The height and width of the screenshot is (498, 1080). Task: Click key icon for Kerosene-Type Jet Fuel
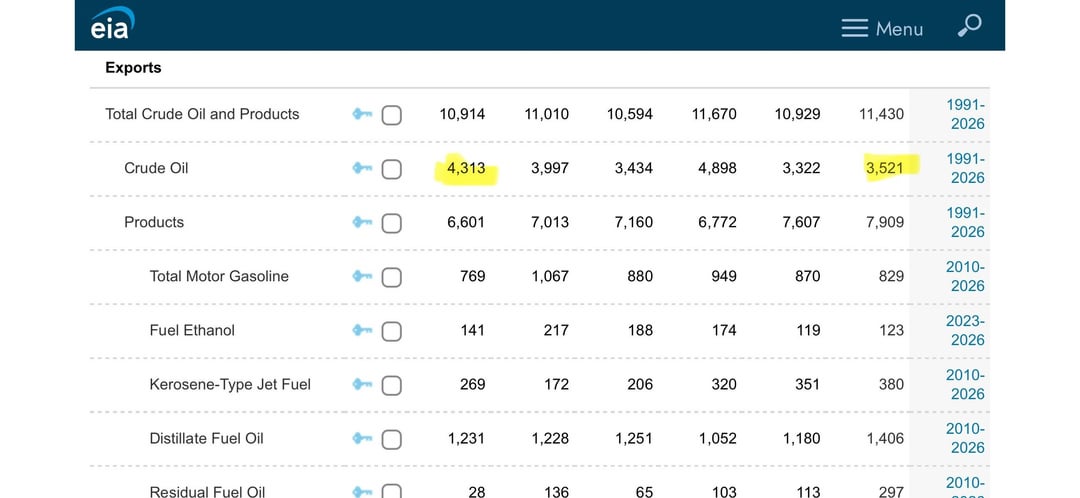click(x=362, y=384)
